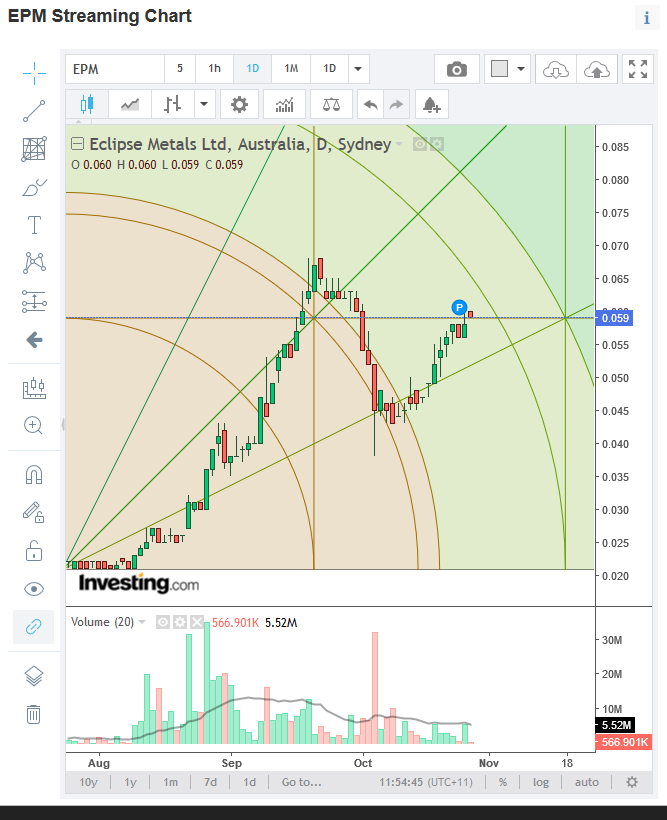Redo the chart action
The width and height of the screenshot is (667, 820).
point(396,104)
